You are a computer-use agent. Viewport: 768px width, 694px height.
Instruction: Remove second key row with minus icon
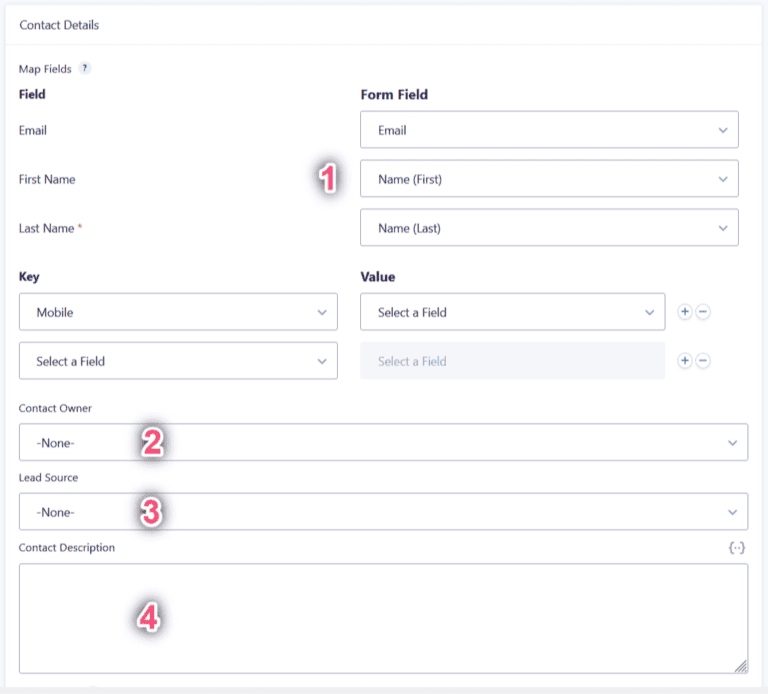[703, 361]
